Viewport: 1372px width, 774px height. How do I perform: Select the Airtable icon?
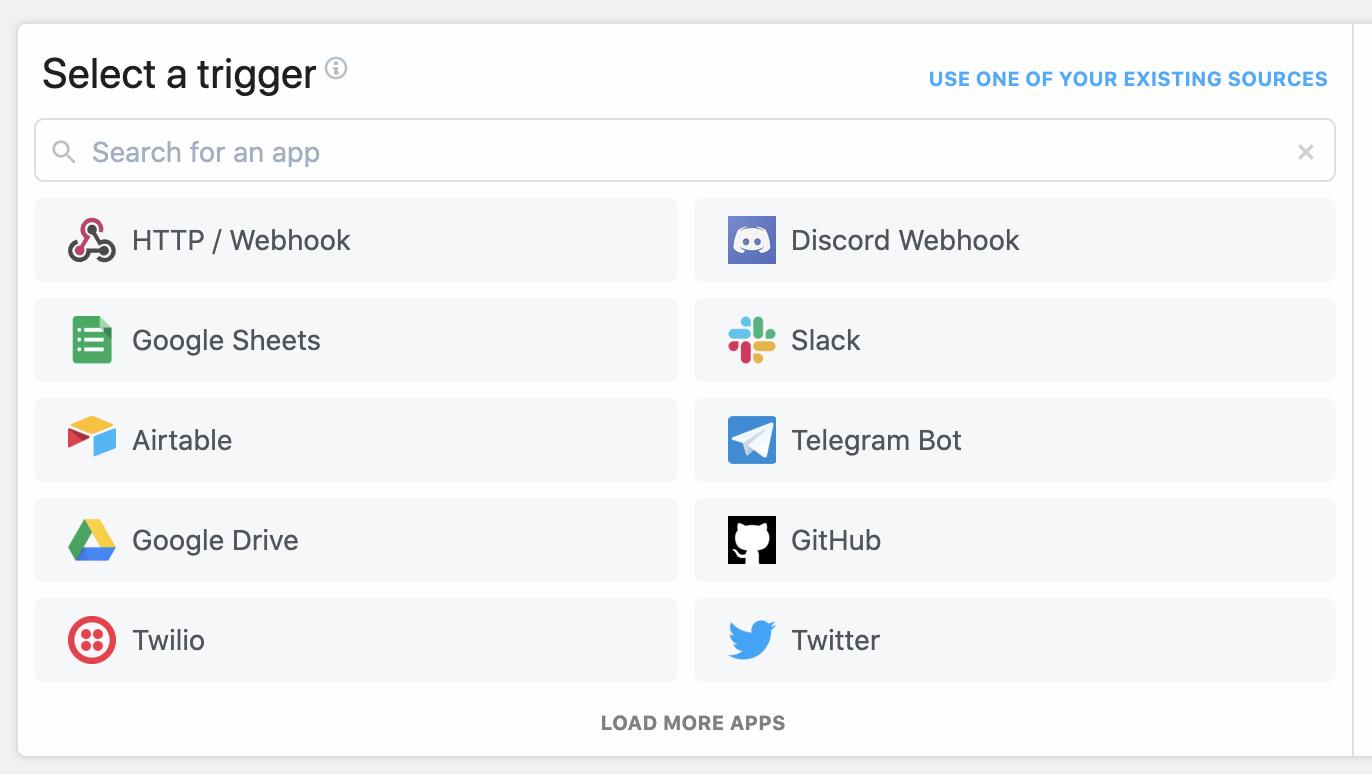(91, 440)
